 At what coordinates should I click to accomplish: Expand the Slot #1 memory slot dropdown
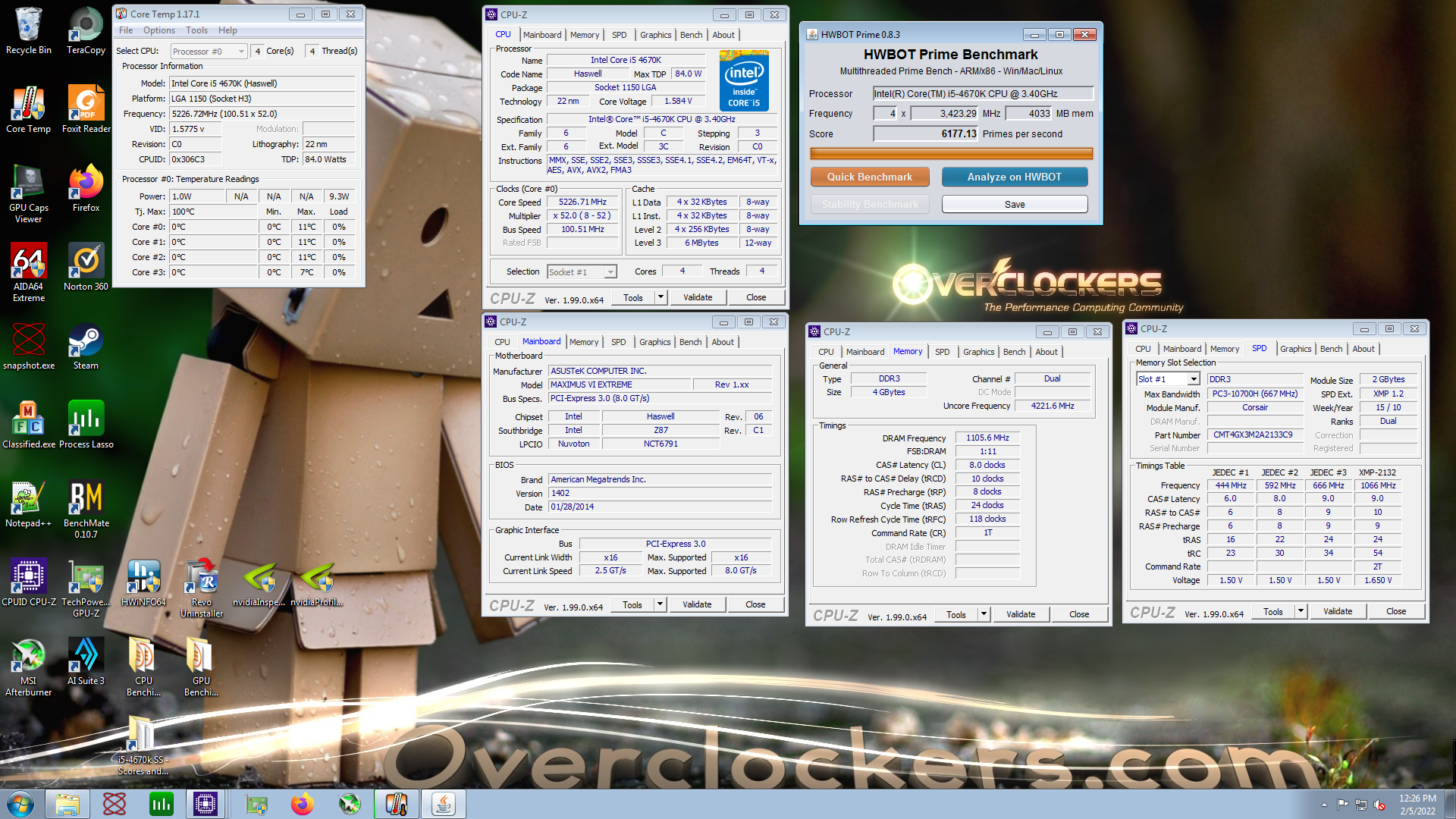point(1168,378)
